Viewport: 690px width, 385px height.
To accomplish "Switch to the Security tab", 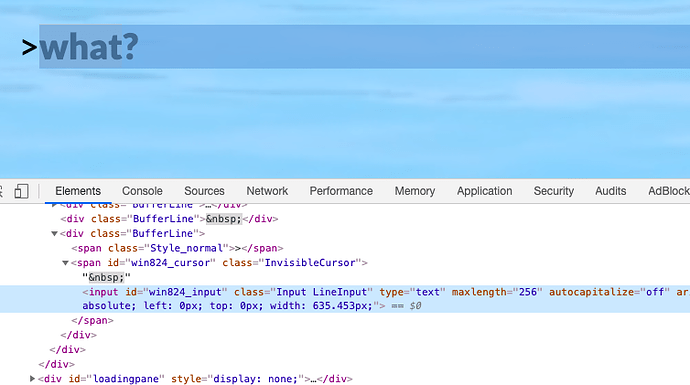I will pos(554,191).
